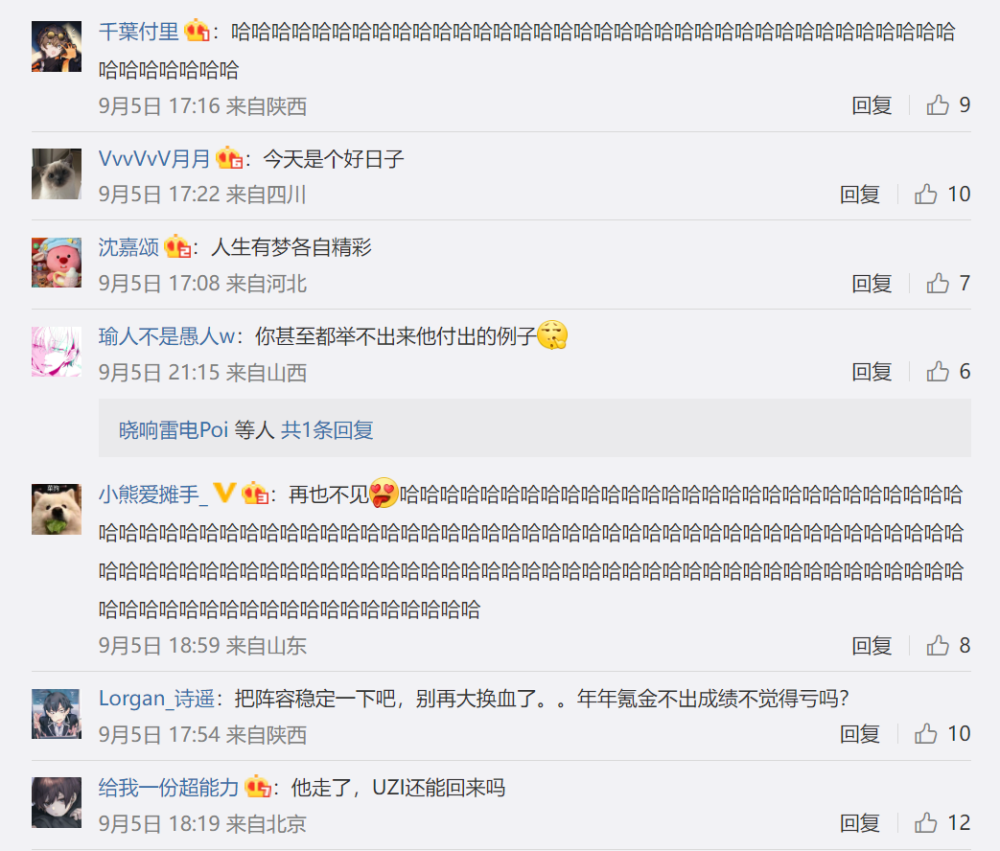
Task: Like 沈嘉颂's comment with 7 likes
Action: pos(948,283)
